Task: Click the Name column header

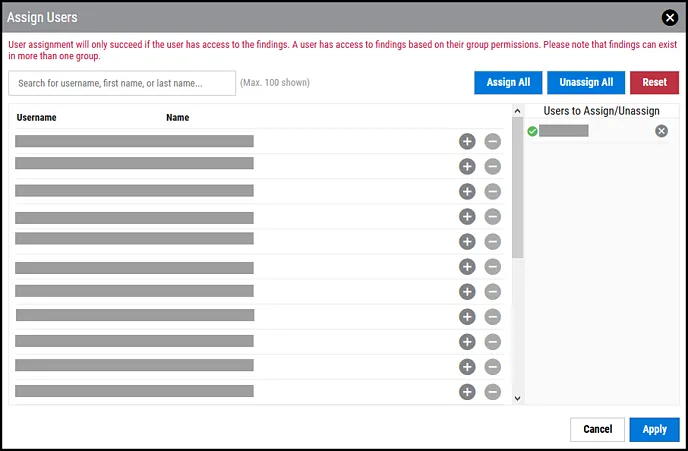Action: (177, 118)
